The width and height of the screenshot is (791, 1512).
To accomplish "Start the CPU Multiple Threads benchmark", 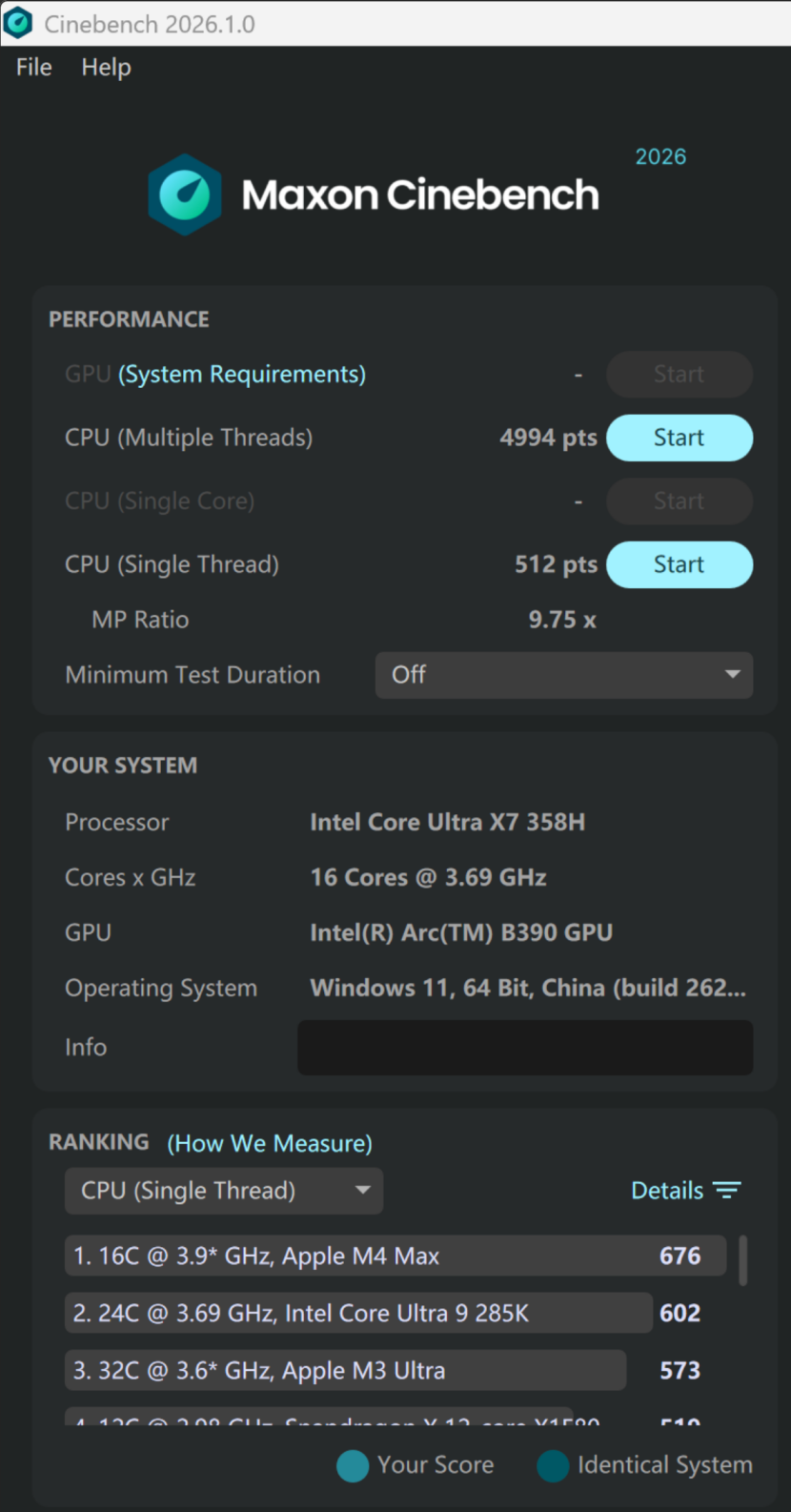I will point(679,439).
